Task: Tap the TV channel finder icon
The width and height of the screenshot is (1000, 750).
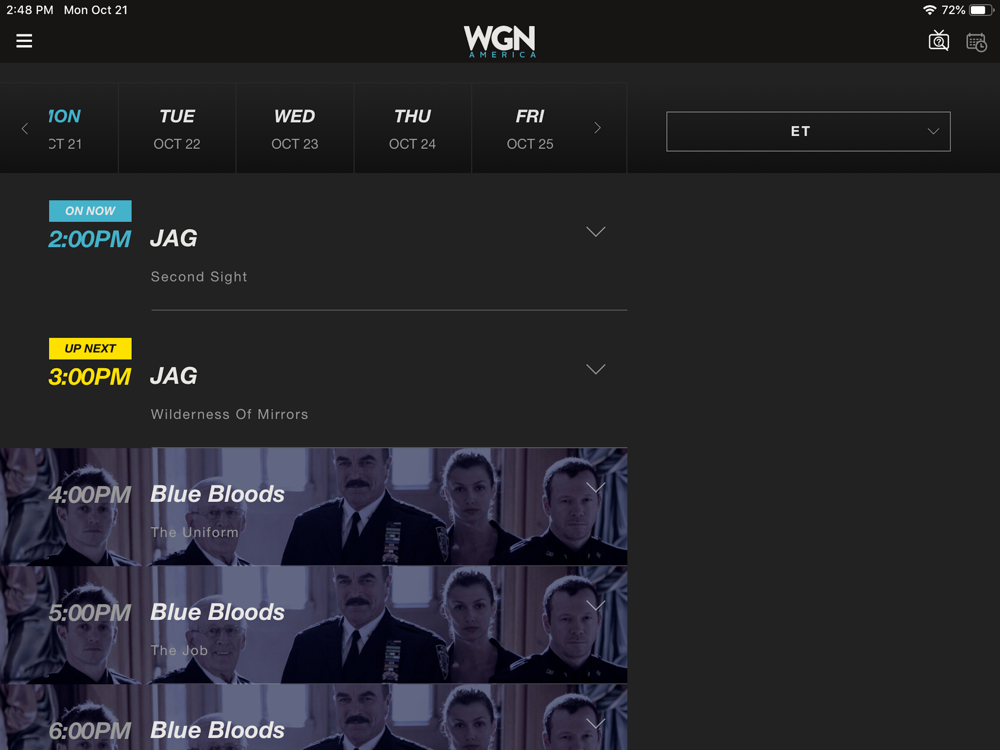Action: click(x=938, y=41)
